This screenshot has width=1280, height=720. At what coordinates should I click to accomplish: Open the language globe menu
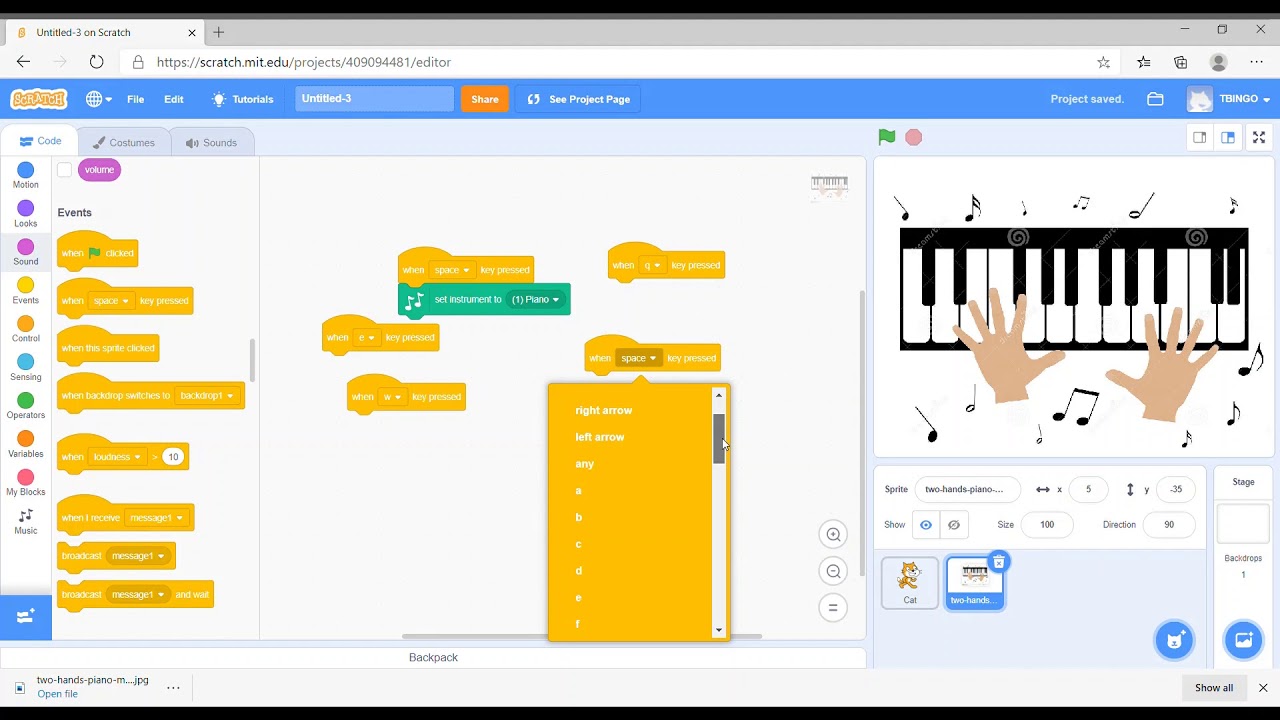click(x=98, y=99)
